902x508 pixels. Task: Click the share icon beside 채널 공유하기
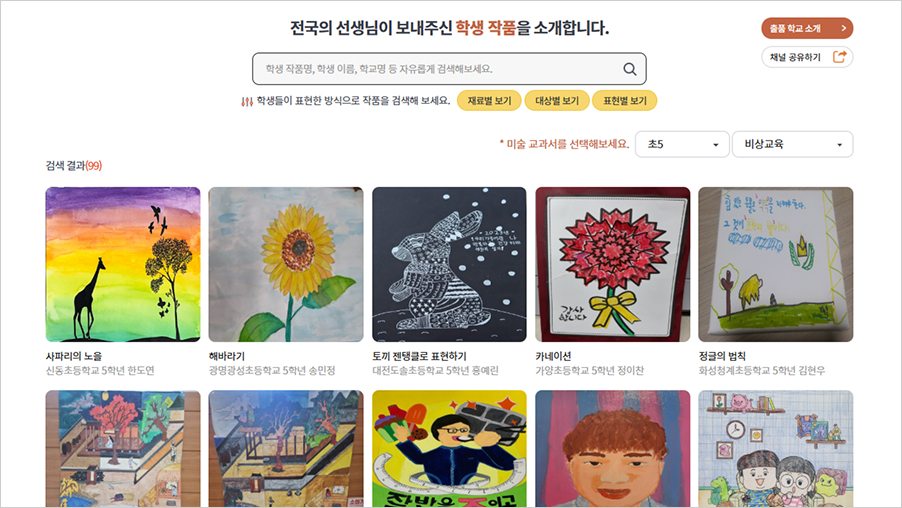click(840, 57)
